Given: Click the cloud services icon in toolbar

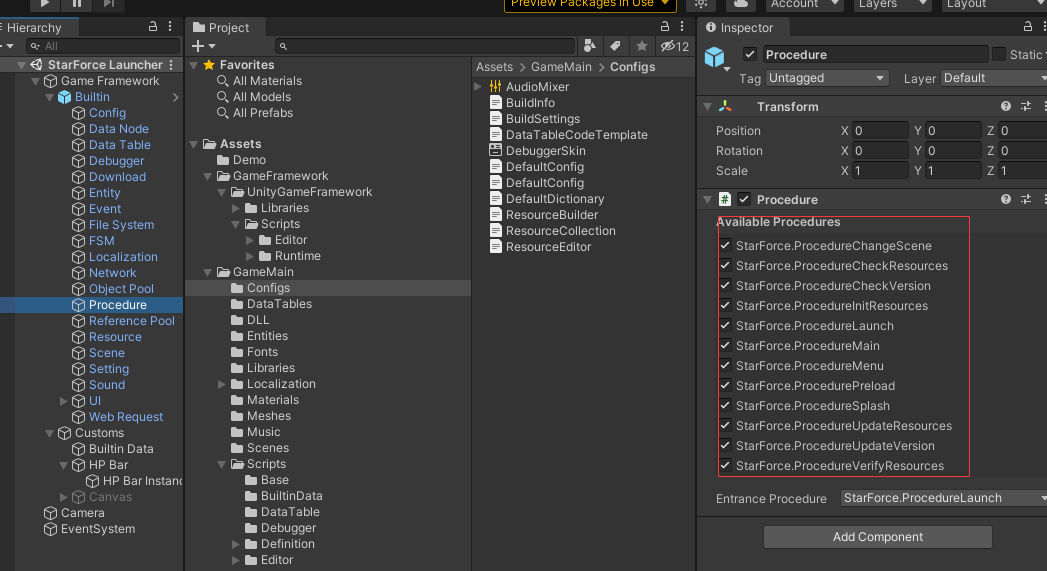Looking at the screenshot, I should pyautogui.click(x=741, y=3).
